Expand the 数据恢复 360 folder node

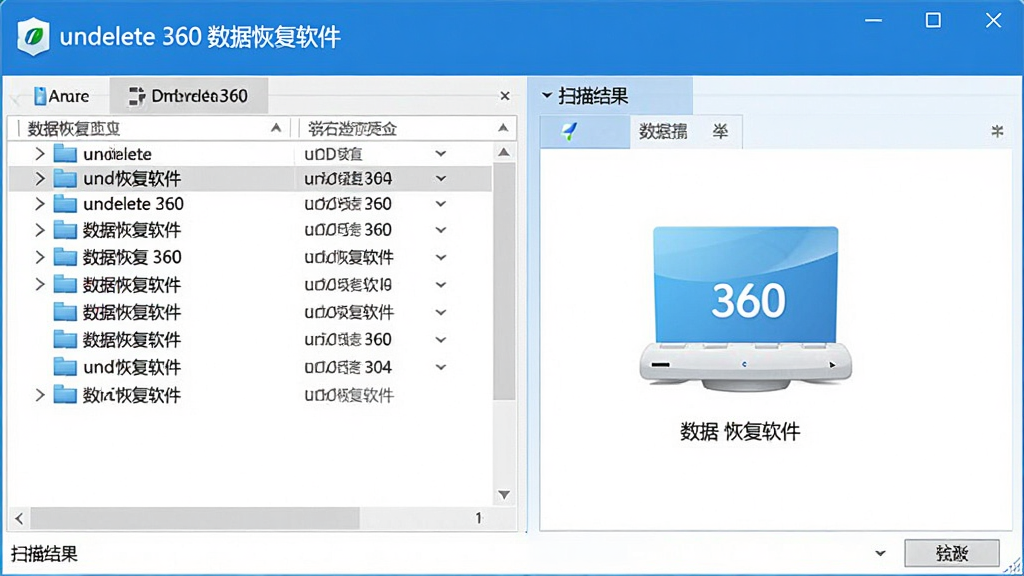click(x=40, y=257)
